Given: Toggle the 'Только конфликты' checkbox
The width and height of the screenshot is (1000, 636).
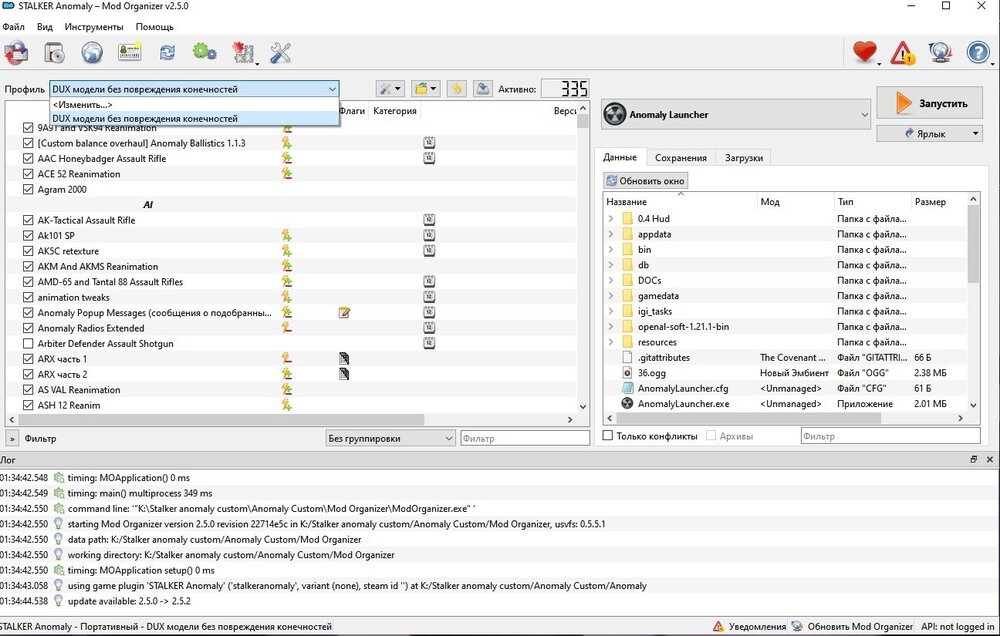Looking at the screenshot, I should (608, 437).
